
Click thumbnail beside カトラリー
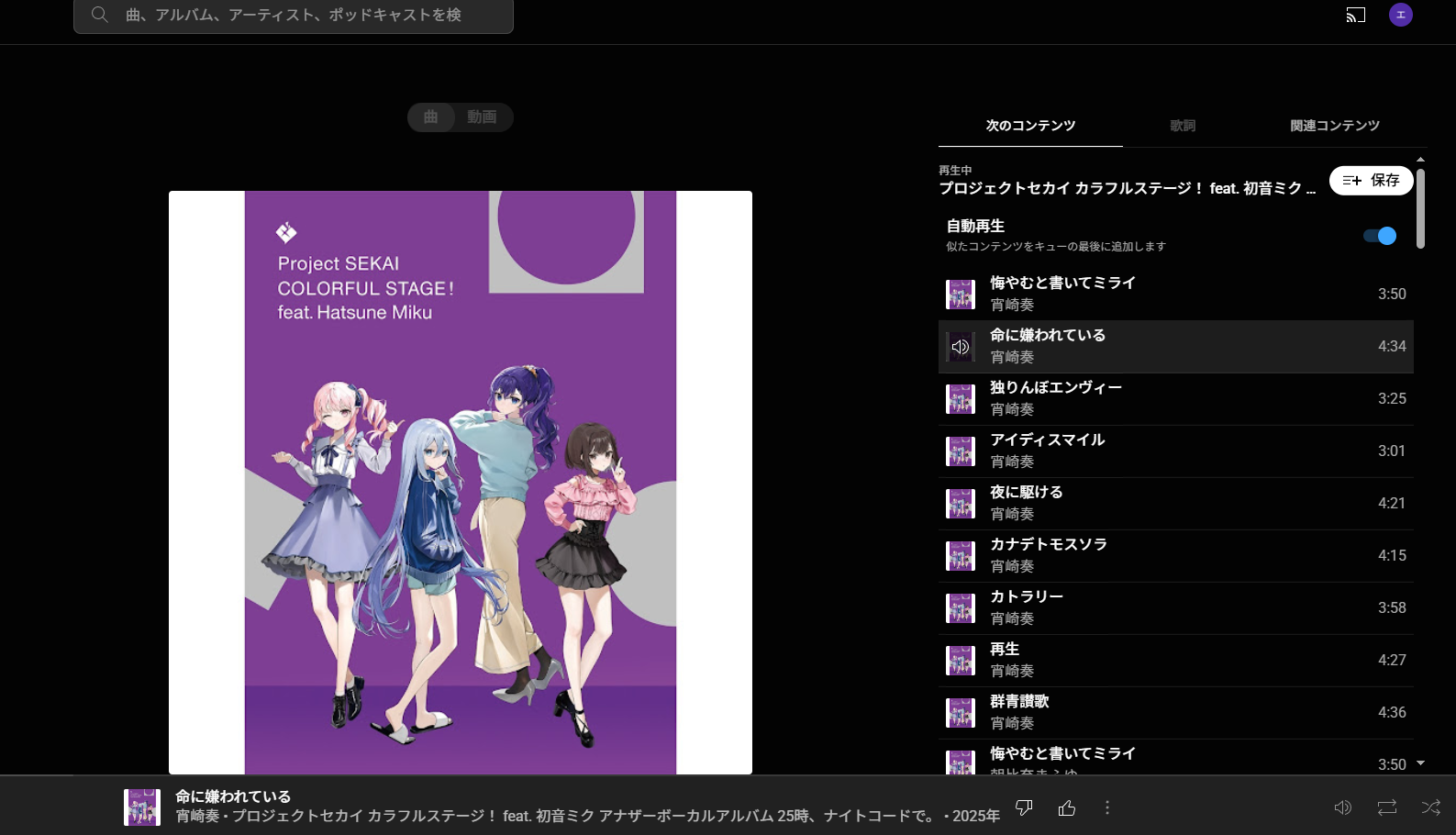tap(961, 608)
